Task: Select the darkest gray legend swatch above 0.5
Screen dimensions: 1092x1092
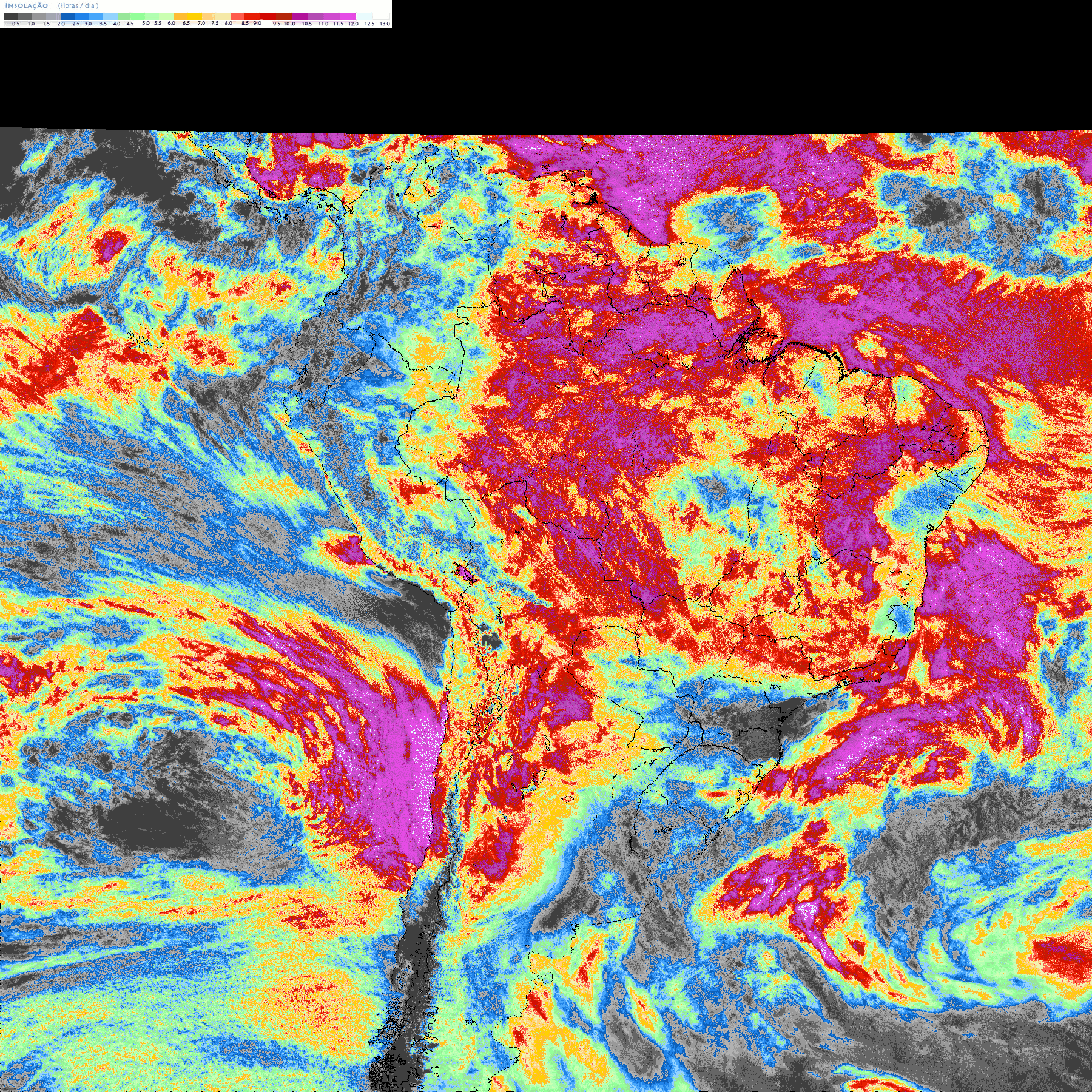Action: point(10,16)
